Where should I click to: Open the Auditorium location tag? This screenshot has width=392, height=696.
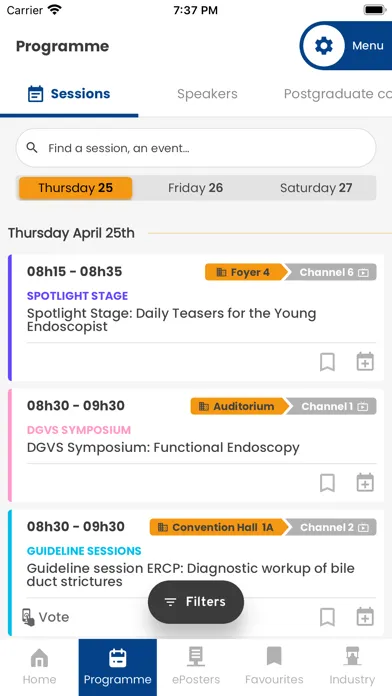[x=238, y=406]
